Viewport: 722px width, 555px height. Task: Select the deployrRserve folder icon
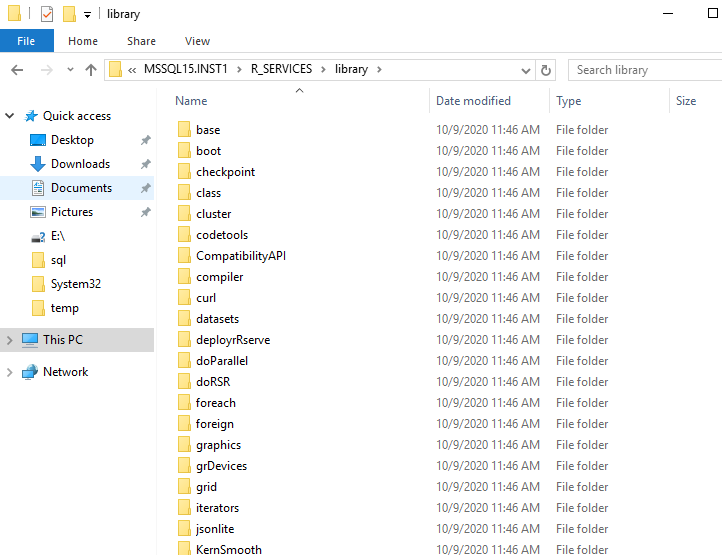184,340
